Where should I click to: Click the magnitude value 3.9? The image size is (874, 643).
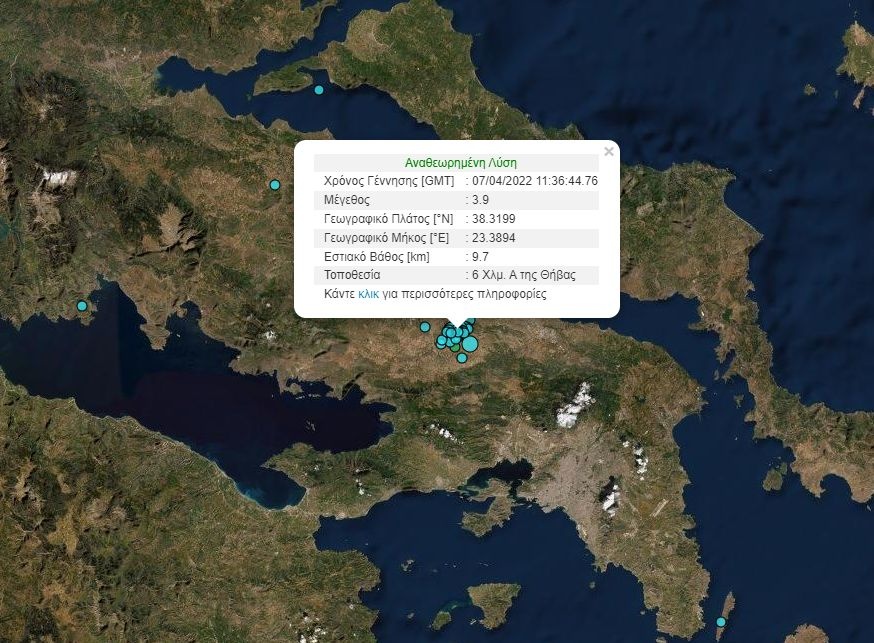480,200
